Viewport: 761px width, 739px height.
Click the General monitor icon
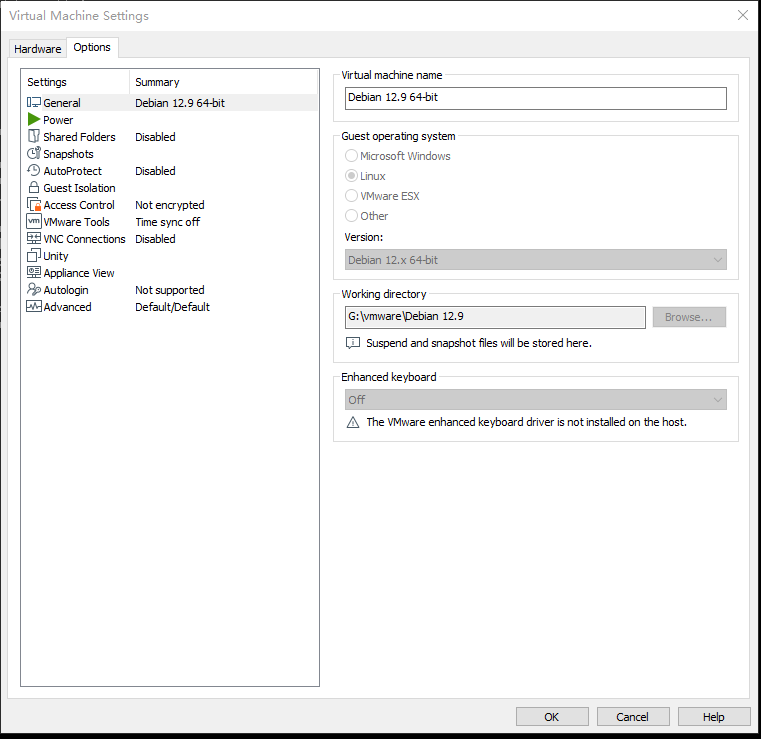(x=33, y=102)
